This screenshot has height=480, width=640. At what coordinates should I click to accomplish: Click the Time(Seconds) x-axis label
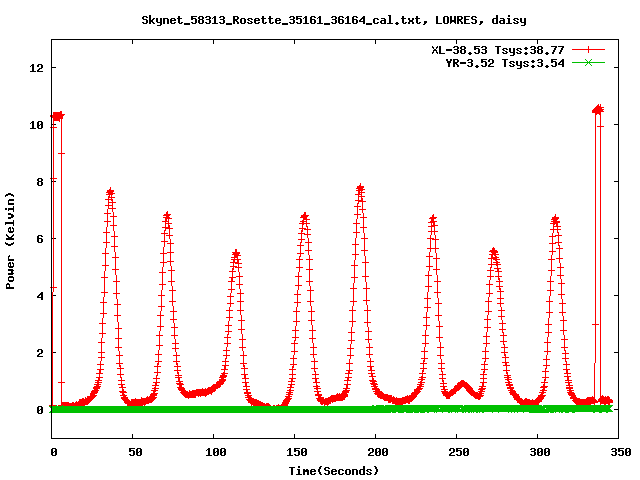(x=333, y=470)
